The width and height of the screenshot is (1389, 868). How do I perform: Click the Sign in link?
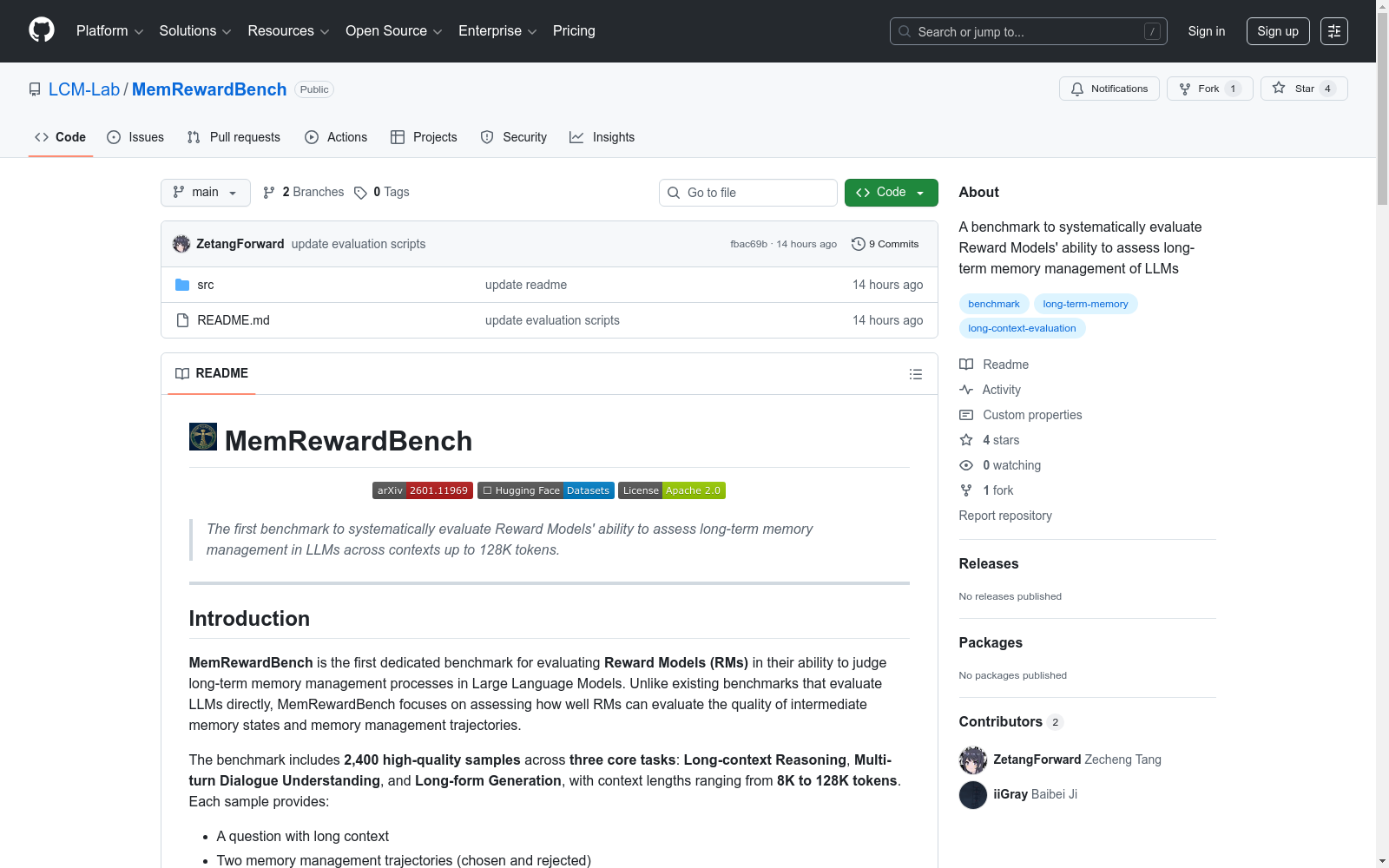1207,31
